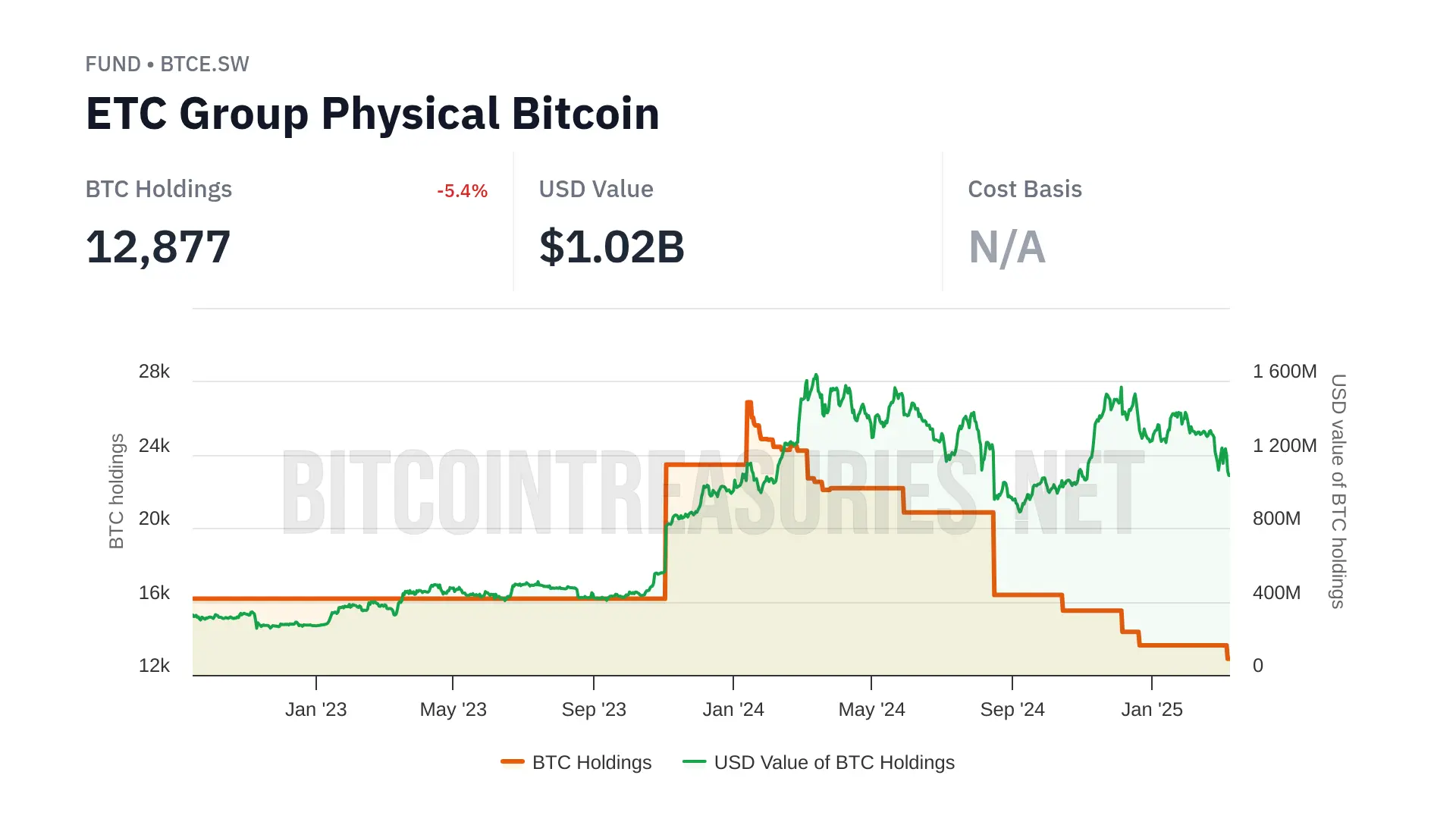Click the $1.02B USD Value figure

611,247
